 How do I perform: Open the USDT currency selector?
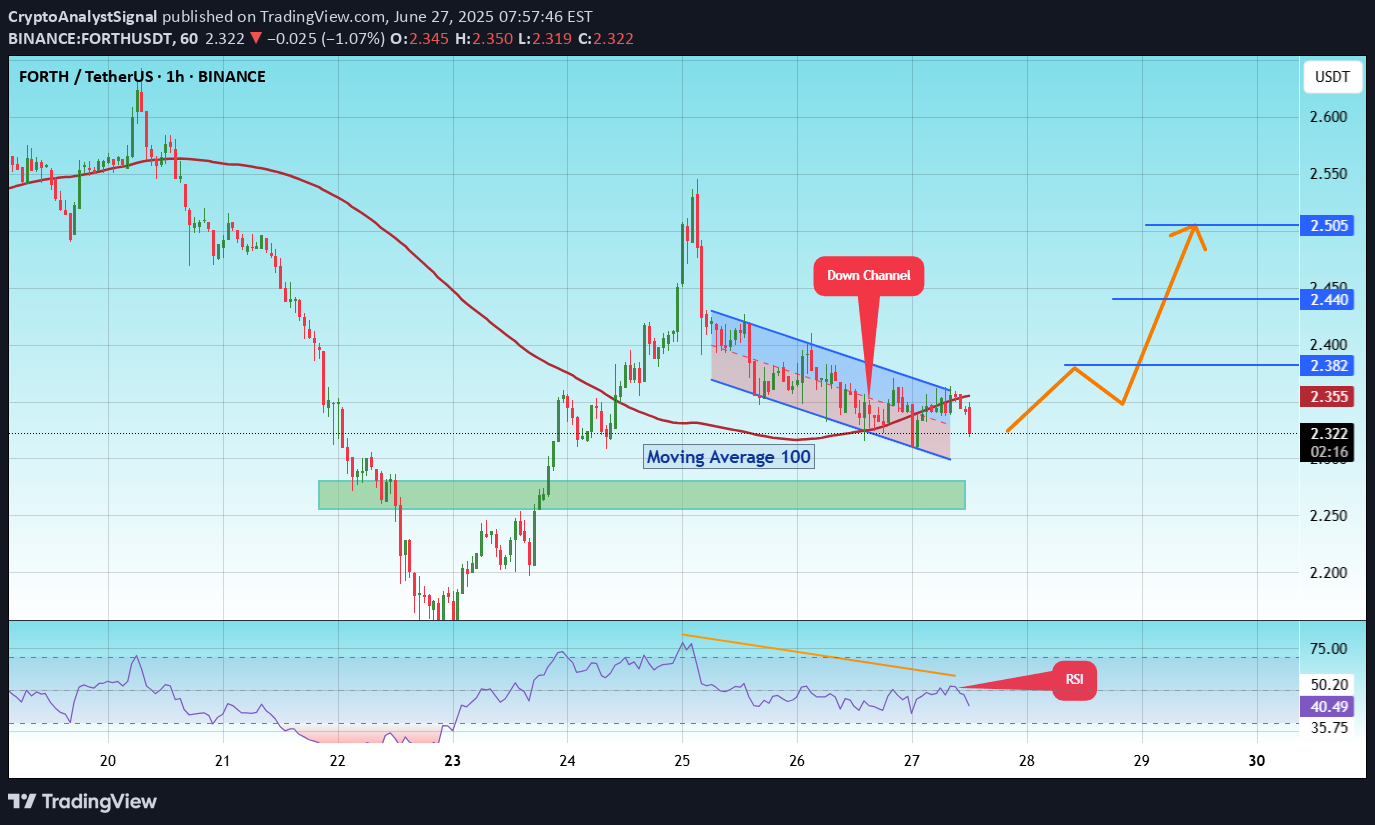pyautogui.click(x=1331, y=77)
